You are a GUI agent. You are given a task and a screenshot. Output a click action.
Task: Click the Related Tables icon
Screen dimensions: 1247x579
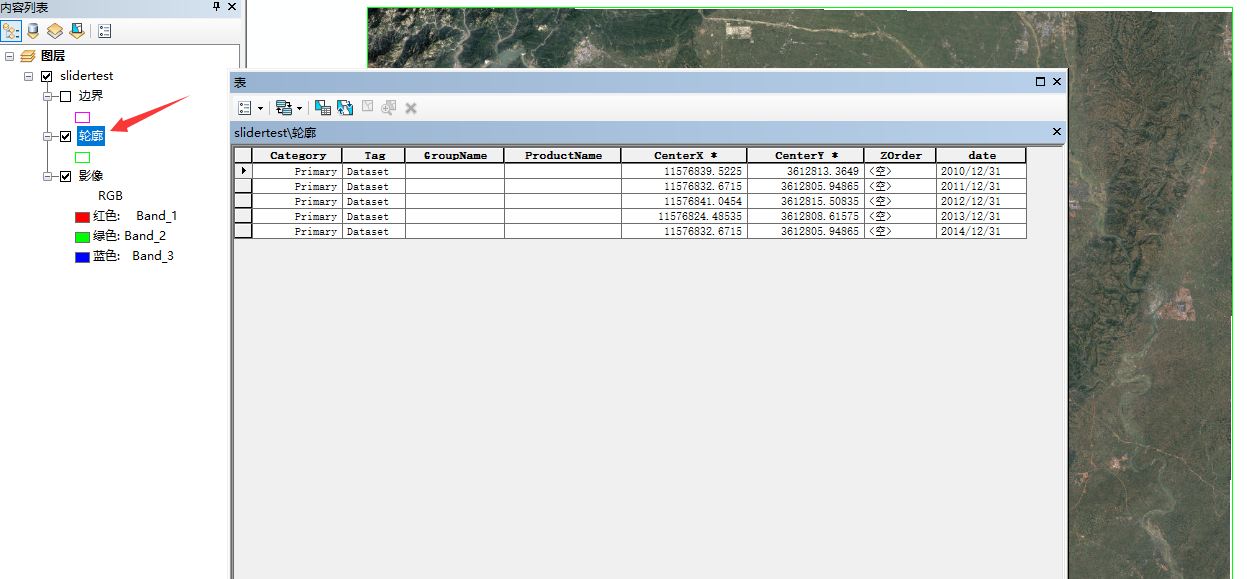point(284,107)
